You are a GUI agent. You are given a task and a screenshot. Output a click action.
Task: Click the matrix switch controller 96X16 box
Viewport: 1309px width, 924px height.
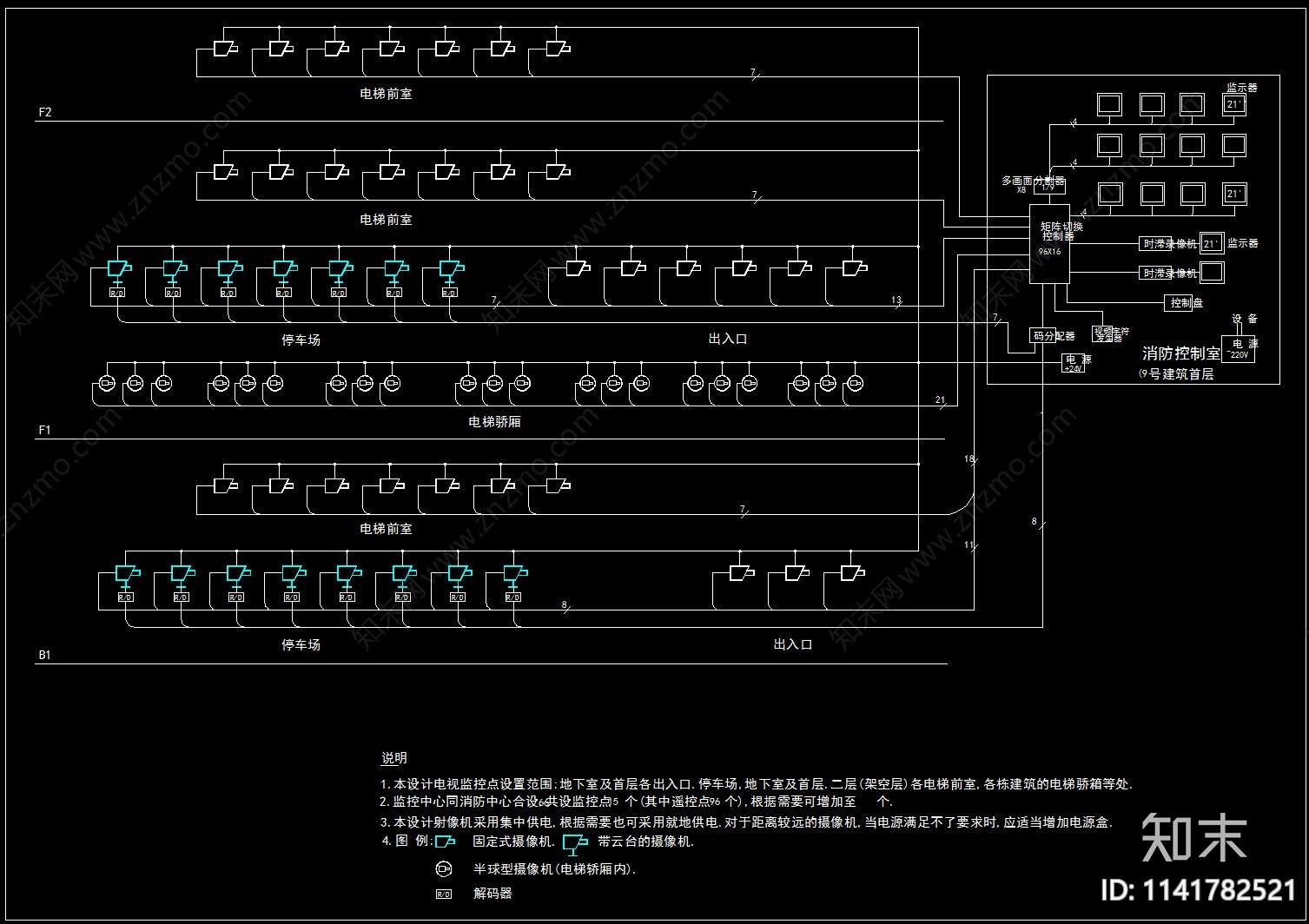coord(1049,244)
